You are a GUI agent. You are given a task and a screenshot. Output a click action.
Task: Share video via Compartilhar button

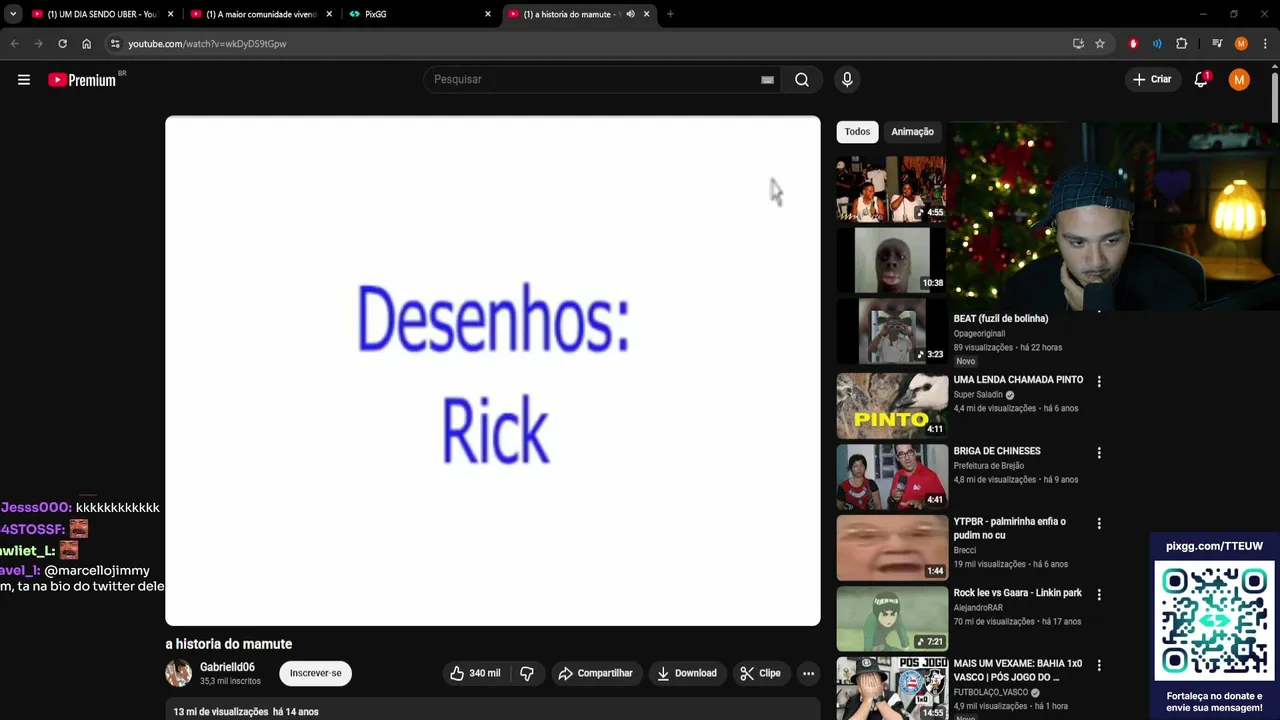pos(595,673)
